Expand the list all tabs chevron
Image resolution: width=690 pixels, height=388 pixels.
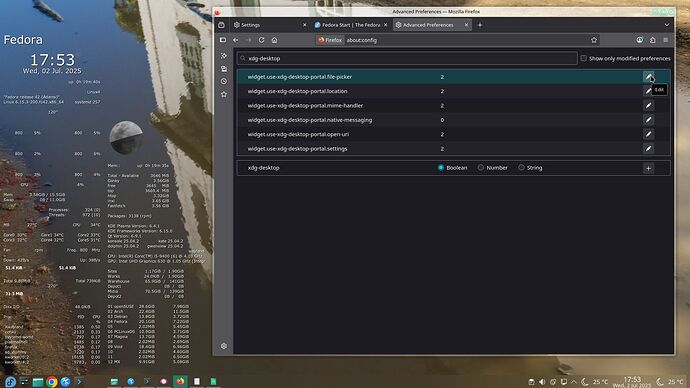point(667,25)
